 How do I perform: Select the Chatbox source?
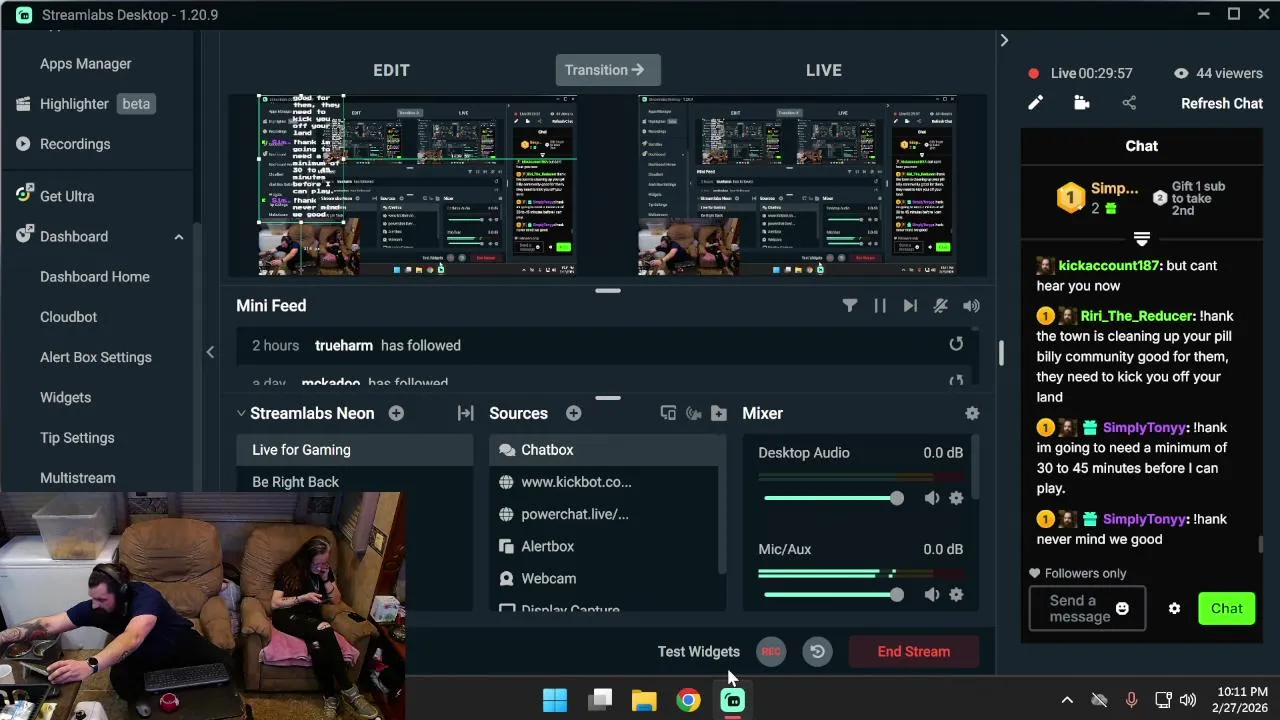605,450
